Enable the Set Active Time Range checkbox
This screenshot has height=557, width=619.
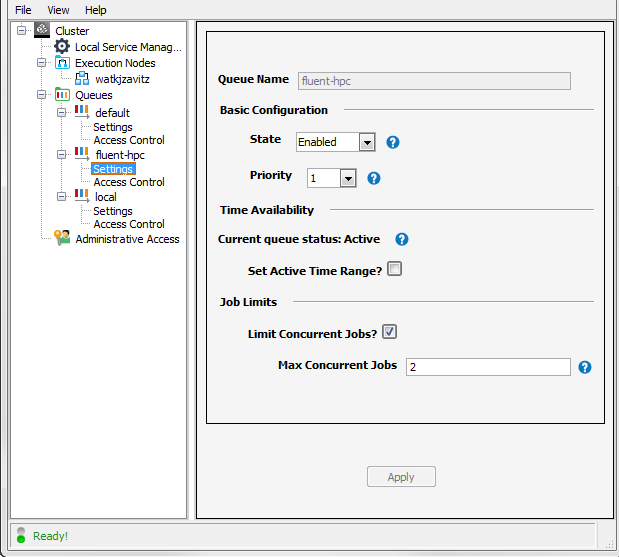pos(395,269)
